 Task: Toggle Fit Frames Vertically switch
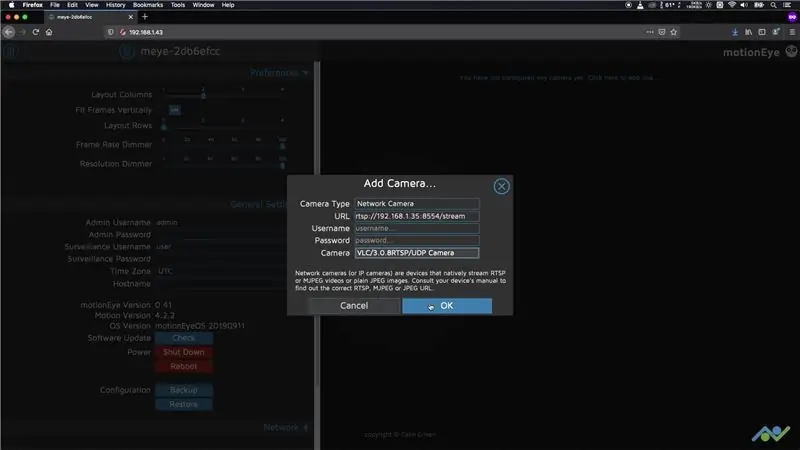click(x=174, y=110)
